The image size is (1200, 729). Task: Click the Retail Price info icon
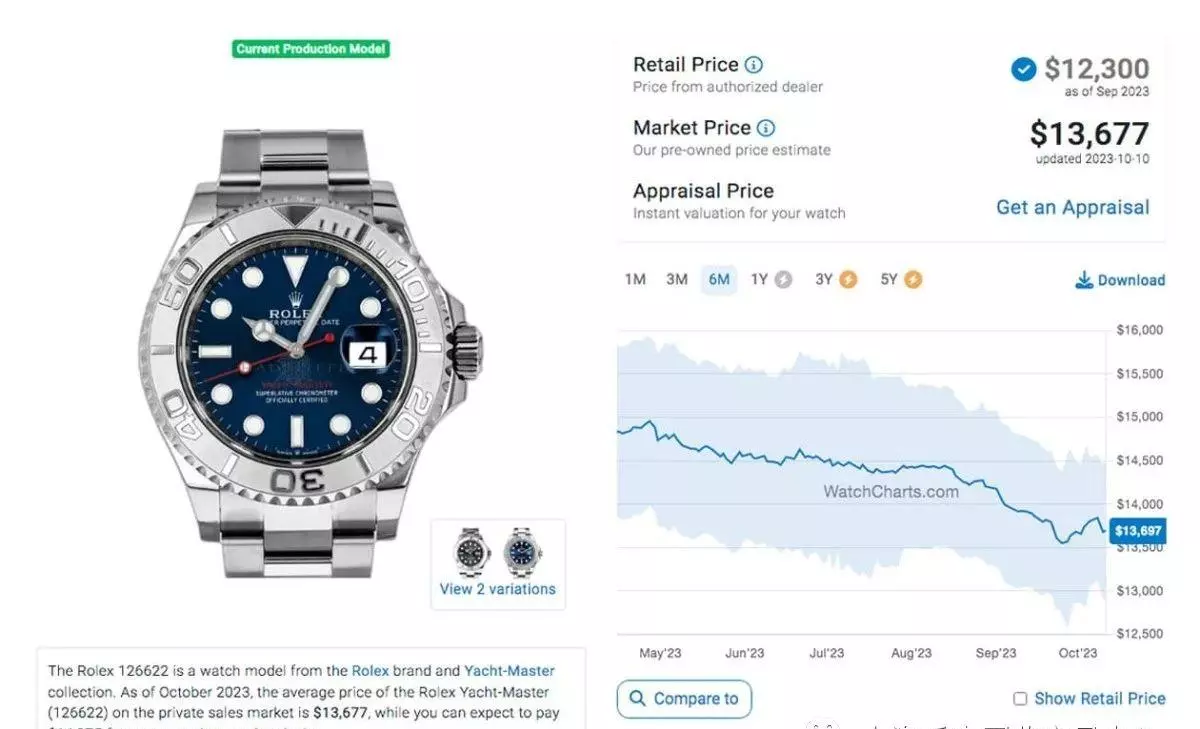[754, 65]
